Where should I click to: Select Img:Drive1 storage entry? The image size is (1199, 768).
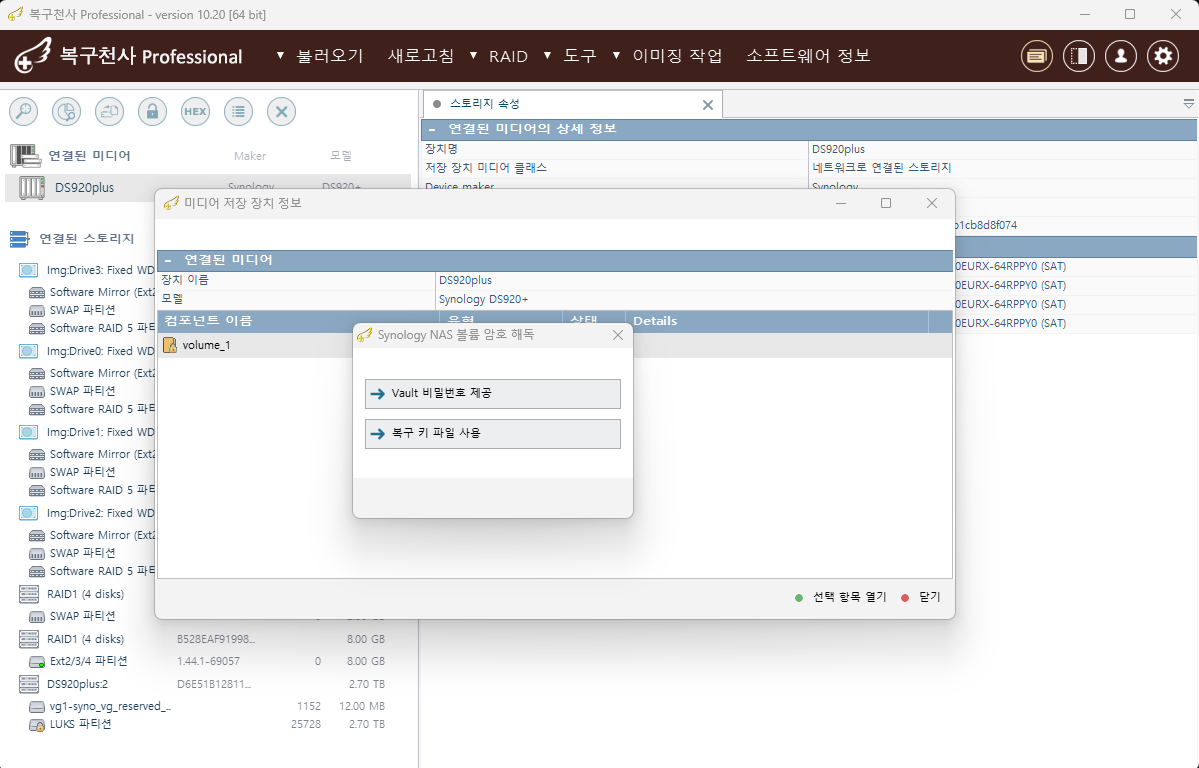(101, 432)
